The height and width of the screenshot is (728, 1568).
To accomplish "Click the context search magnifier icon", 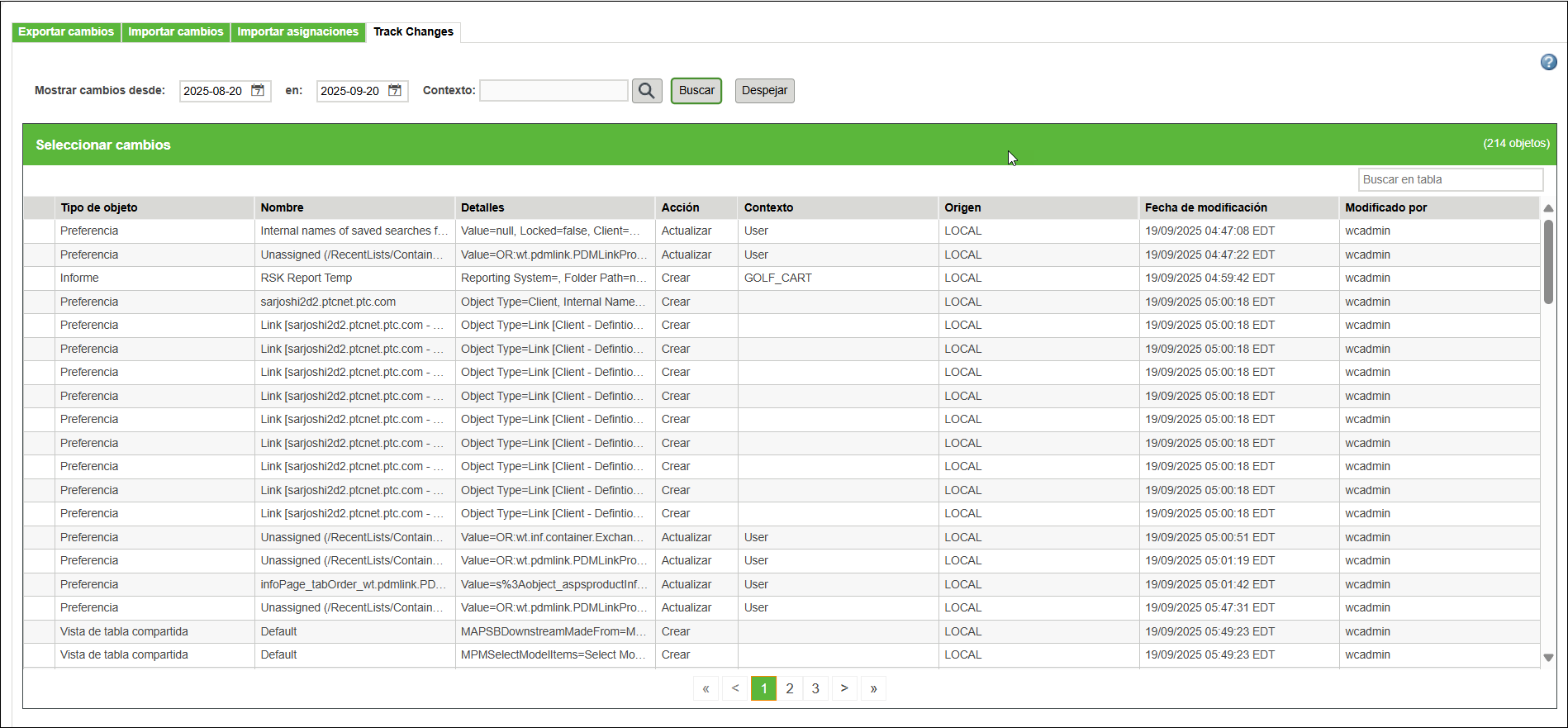I will 647,91.
